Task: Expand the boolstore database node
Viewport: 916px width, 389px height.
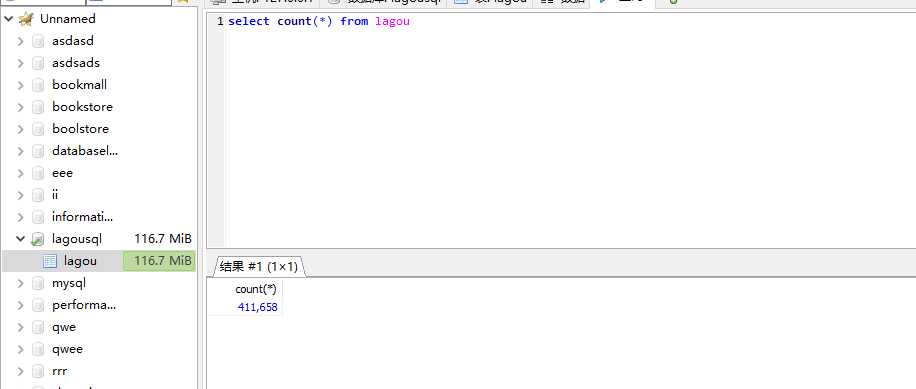Action: 20,129
